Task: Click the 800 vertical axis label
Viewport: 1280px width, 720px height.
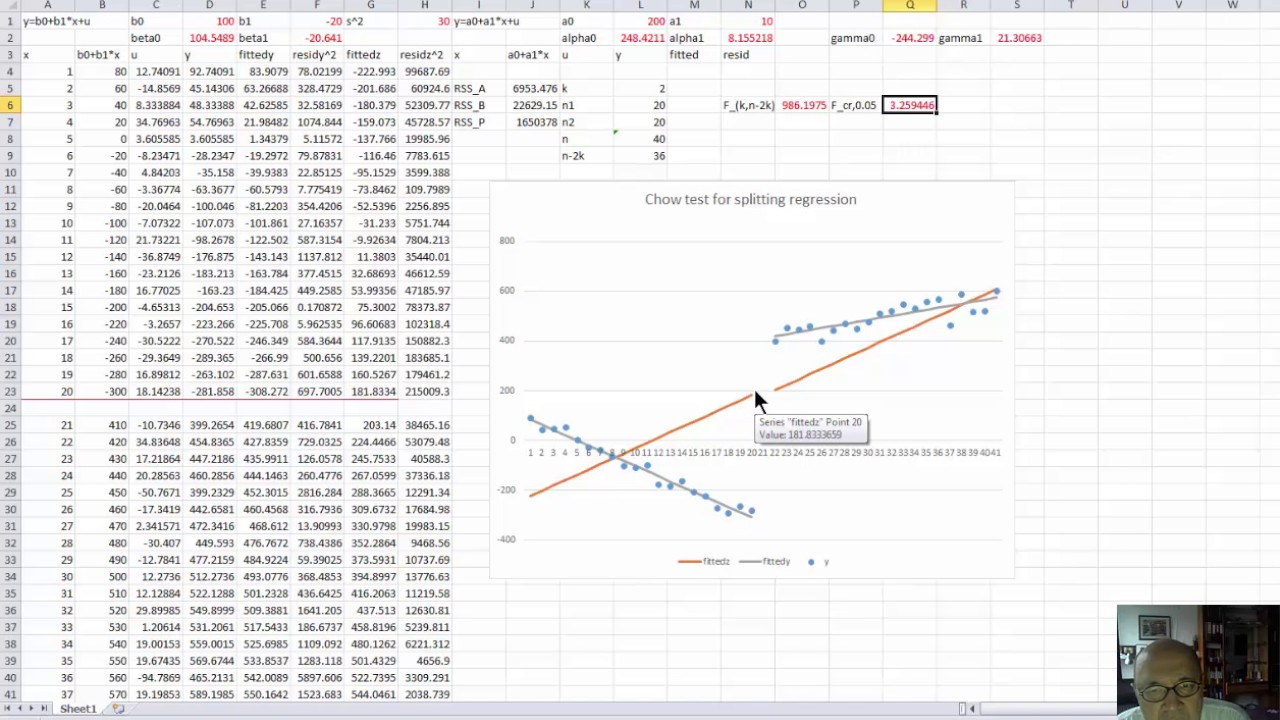Action: click(506, 240)
